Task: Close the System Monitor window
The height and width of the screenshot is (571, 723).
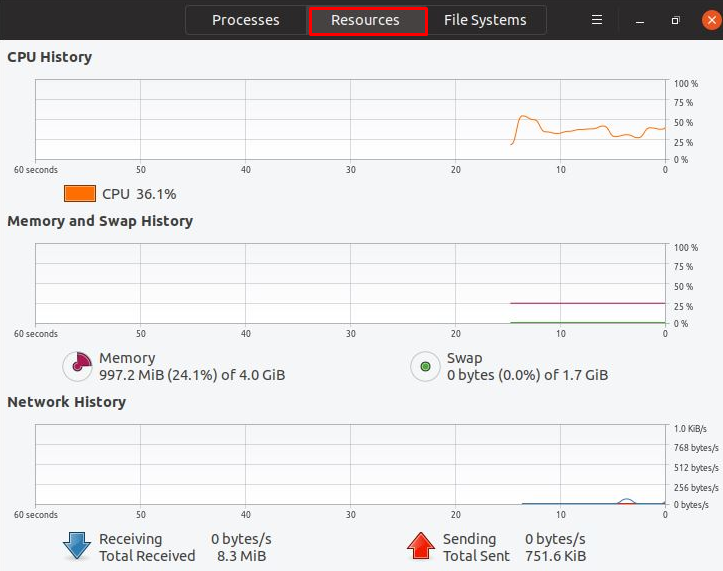Action: [x=711, y=20]
